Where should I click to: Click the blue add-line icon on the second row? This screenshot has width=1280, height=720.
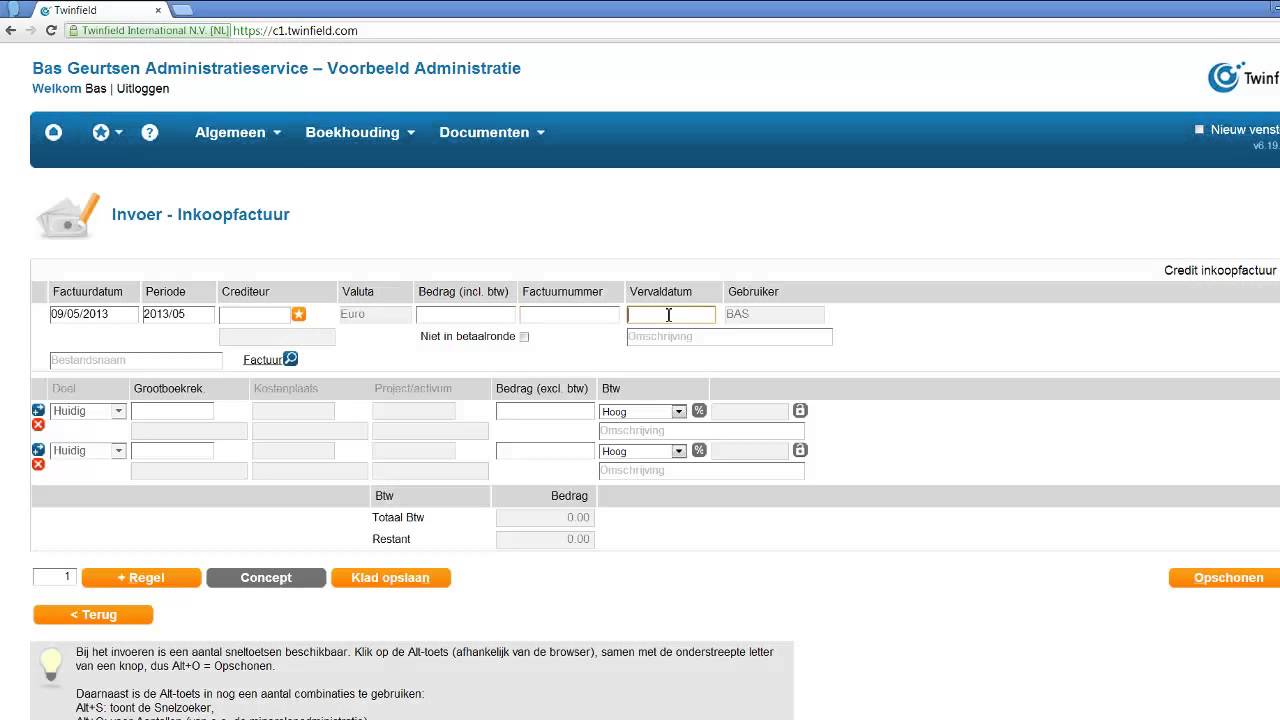pos(38,450)
